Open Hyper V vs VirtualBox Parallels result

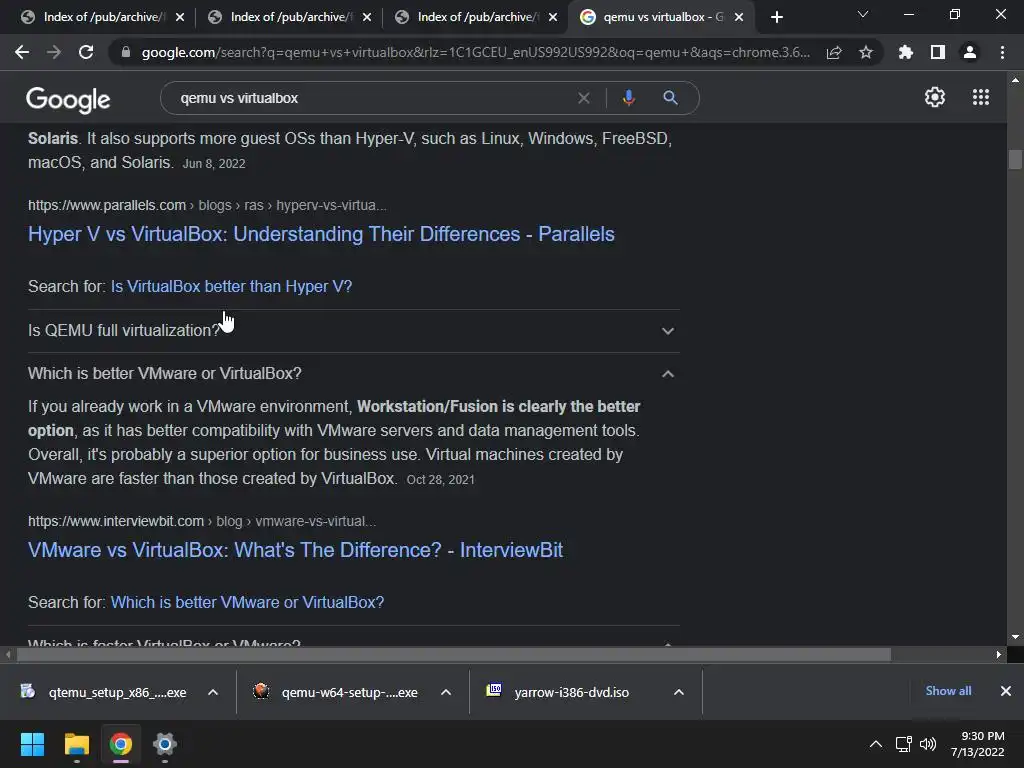click(321, 234)
